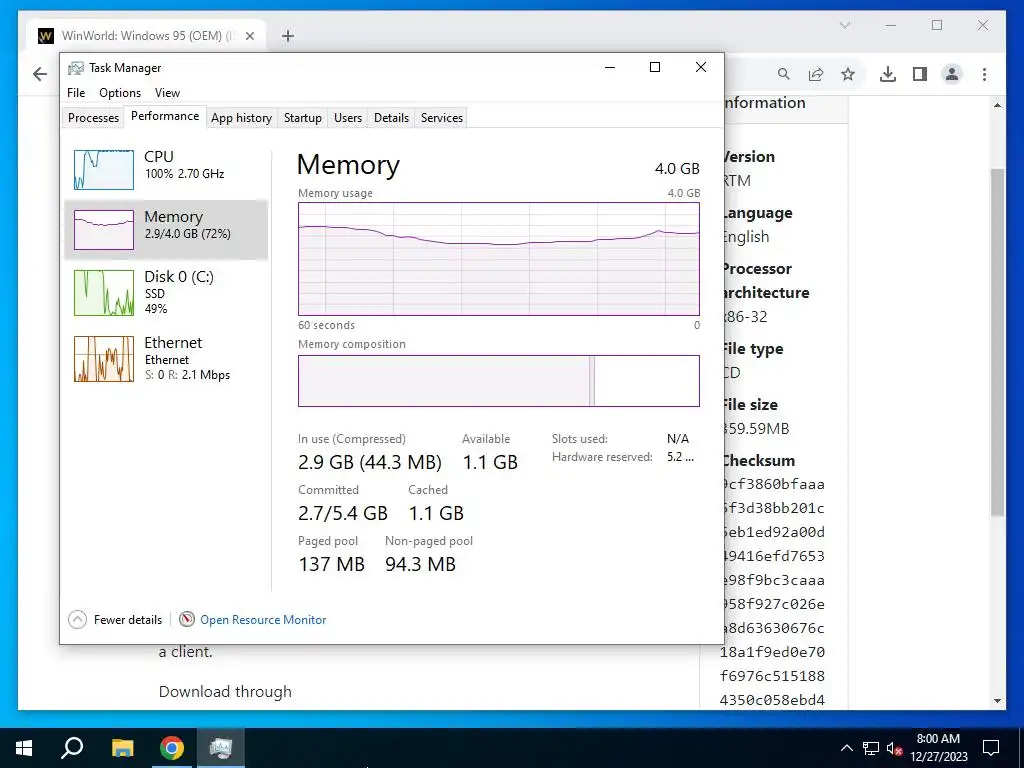Image resolution: width=1024 pixels, height=768 pixels.
Task: Click the Available 1.1 GB value
Action: [x=490, y=462]
